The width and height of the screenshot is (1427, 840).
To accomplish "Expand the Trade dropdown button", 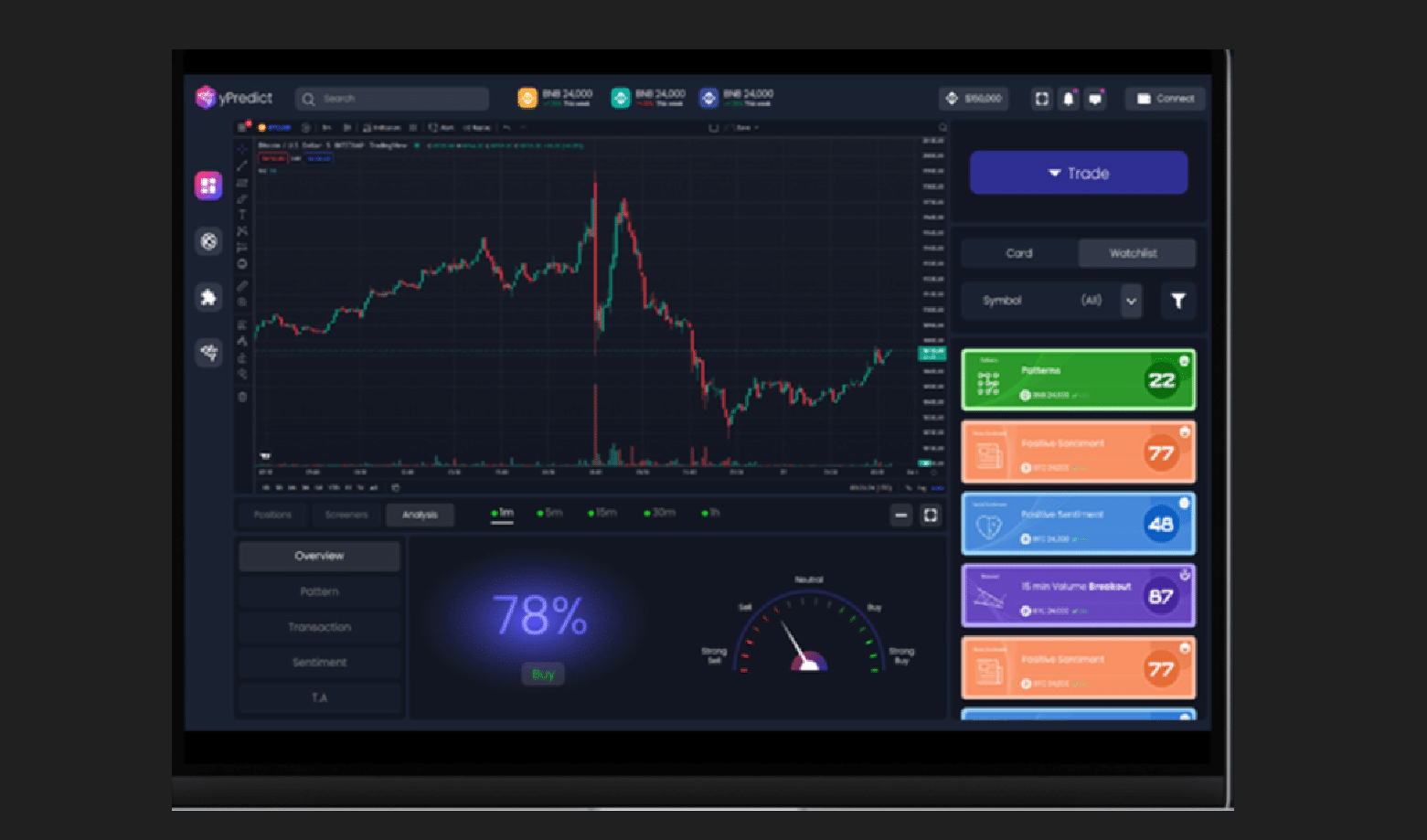I will click(1079, 173).
